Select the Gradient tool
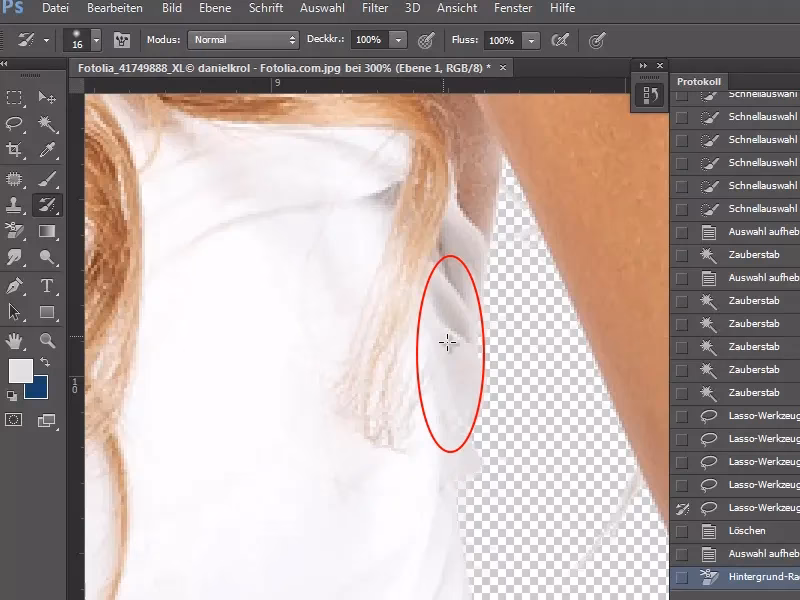 [45, 230]
